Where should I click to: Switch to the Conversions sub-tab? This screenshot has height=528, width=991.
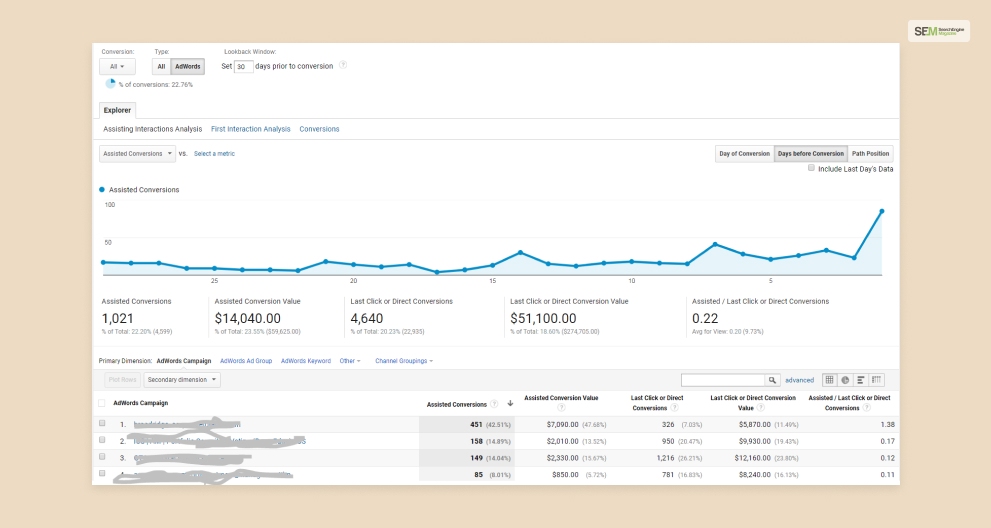[319, 129]
